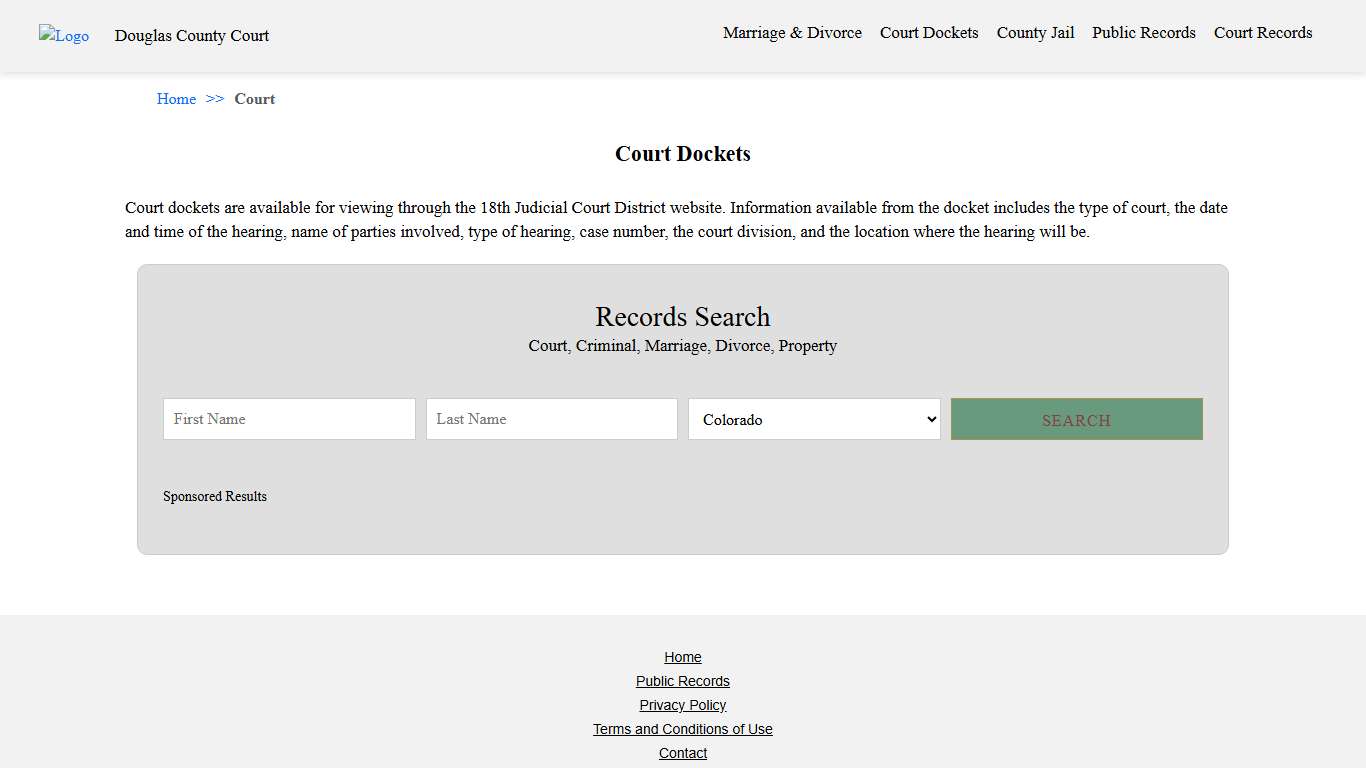The width and height of the screenshot is (1366, 768).
Task: Open the footer Public Records link
Action: click(683, 681)
